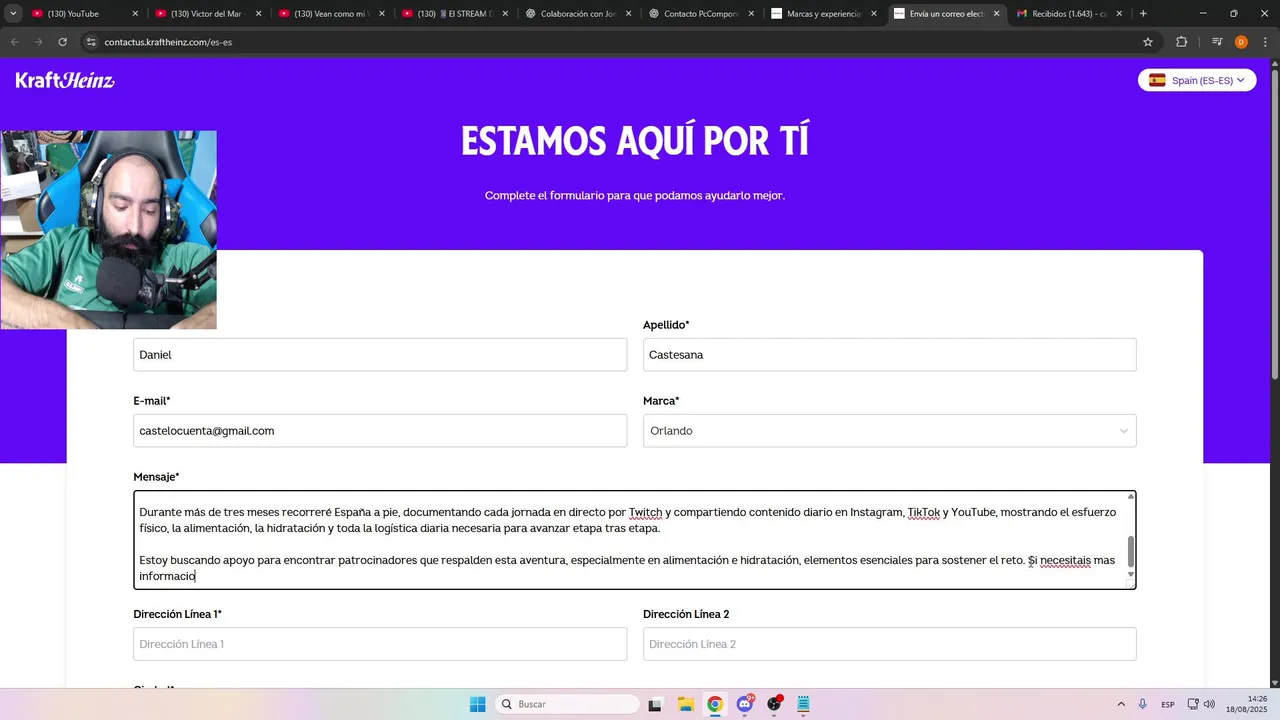Open the Chrome profile avatar
This screenshot has width=1280, height=720.
pos(1241,42)
